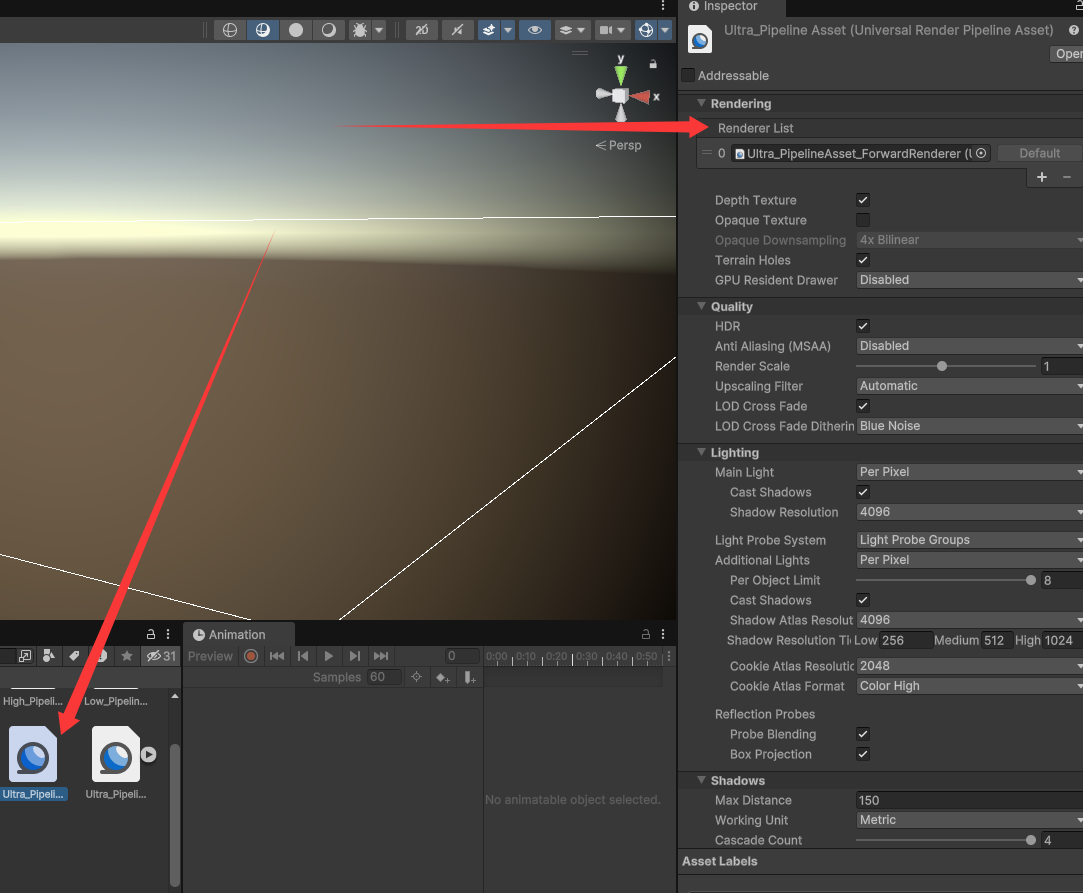Click the add keyframe diamond icon
1083x893 pixels.
click(x=443, y=678)
